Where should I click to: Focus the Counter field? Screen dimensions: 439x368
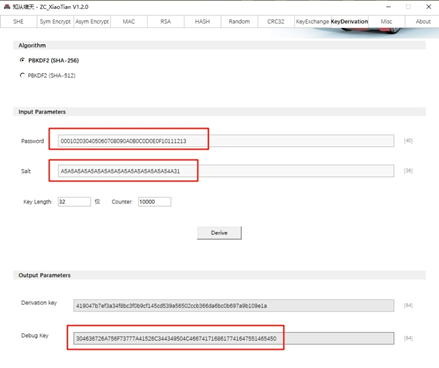pos(155,202)
